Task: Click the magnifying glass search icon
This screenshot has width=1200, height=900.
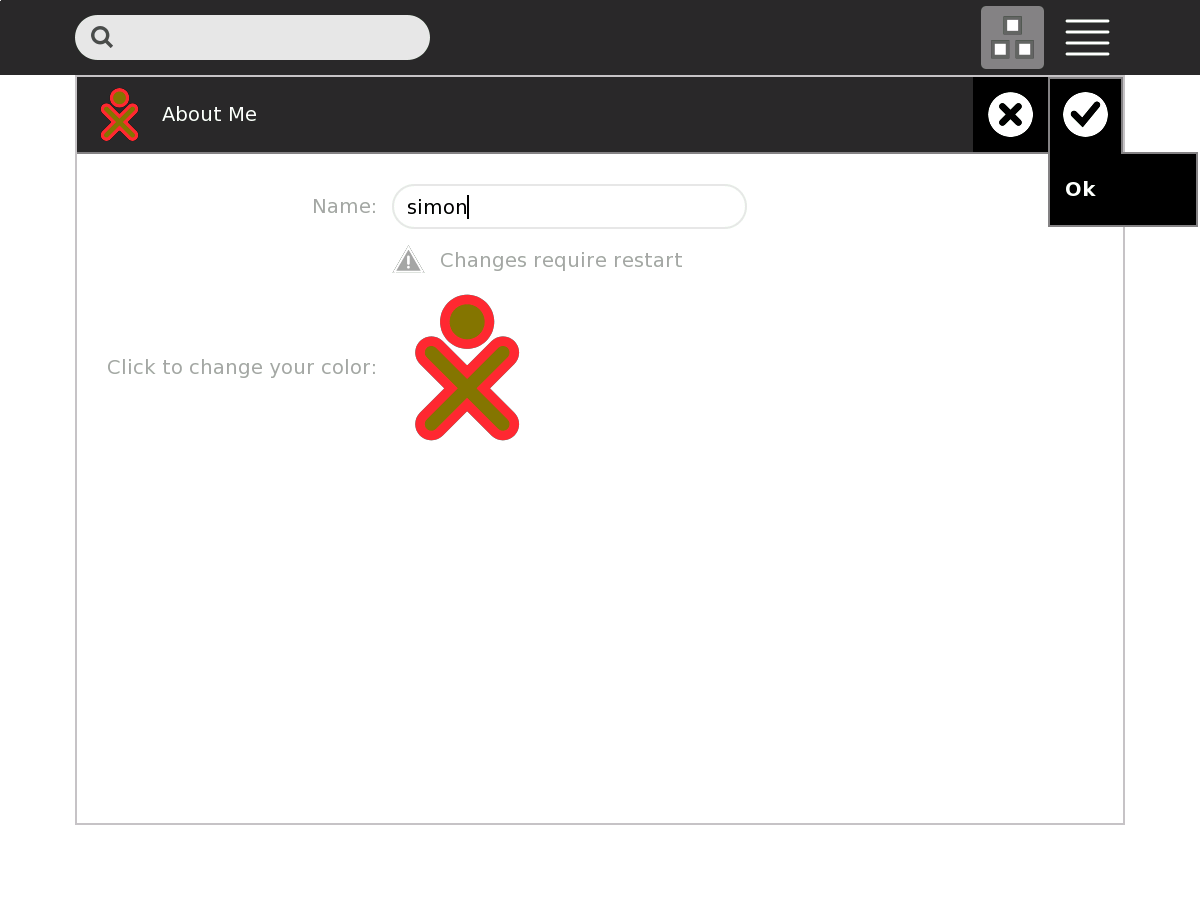Action: point(102,37)
